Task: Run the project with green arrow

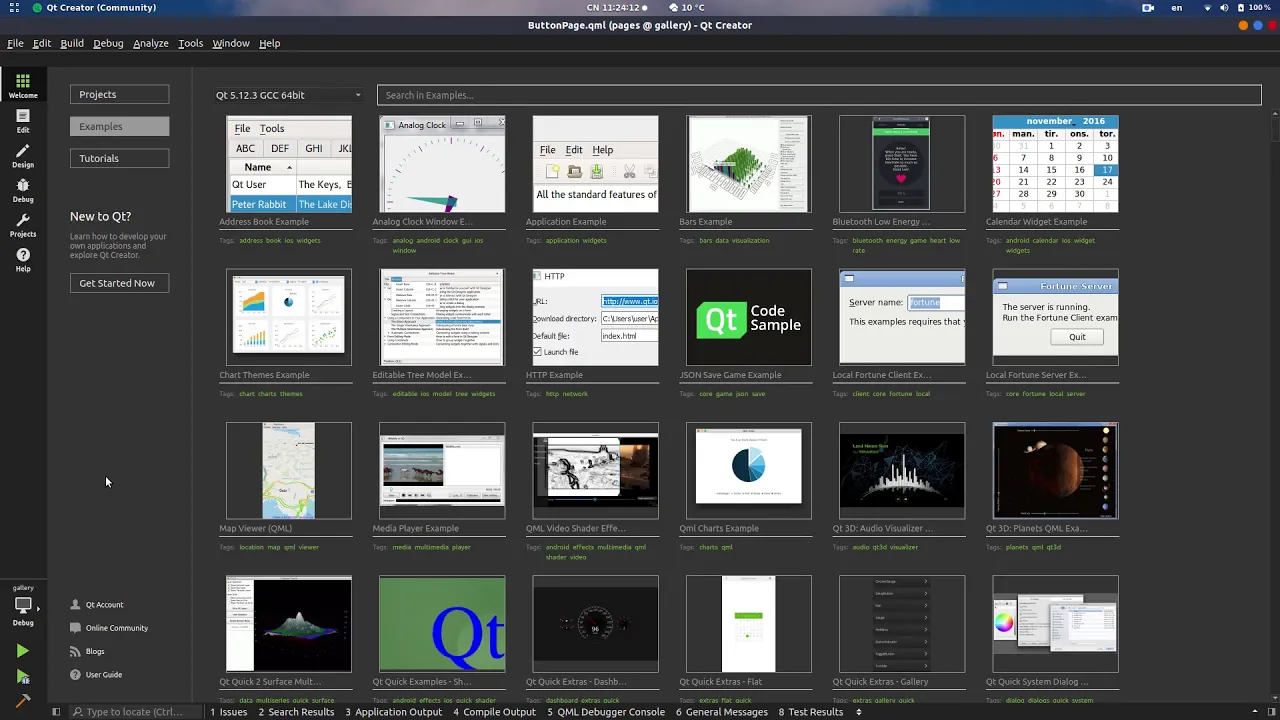Action: tap(22, 651)
